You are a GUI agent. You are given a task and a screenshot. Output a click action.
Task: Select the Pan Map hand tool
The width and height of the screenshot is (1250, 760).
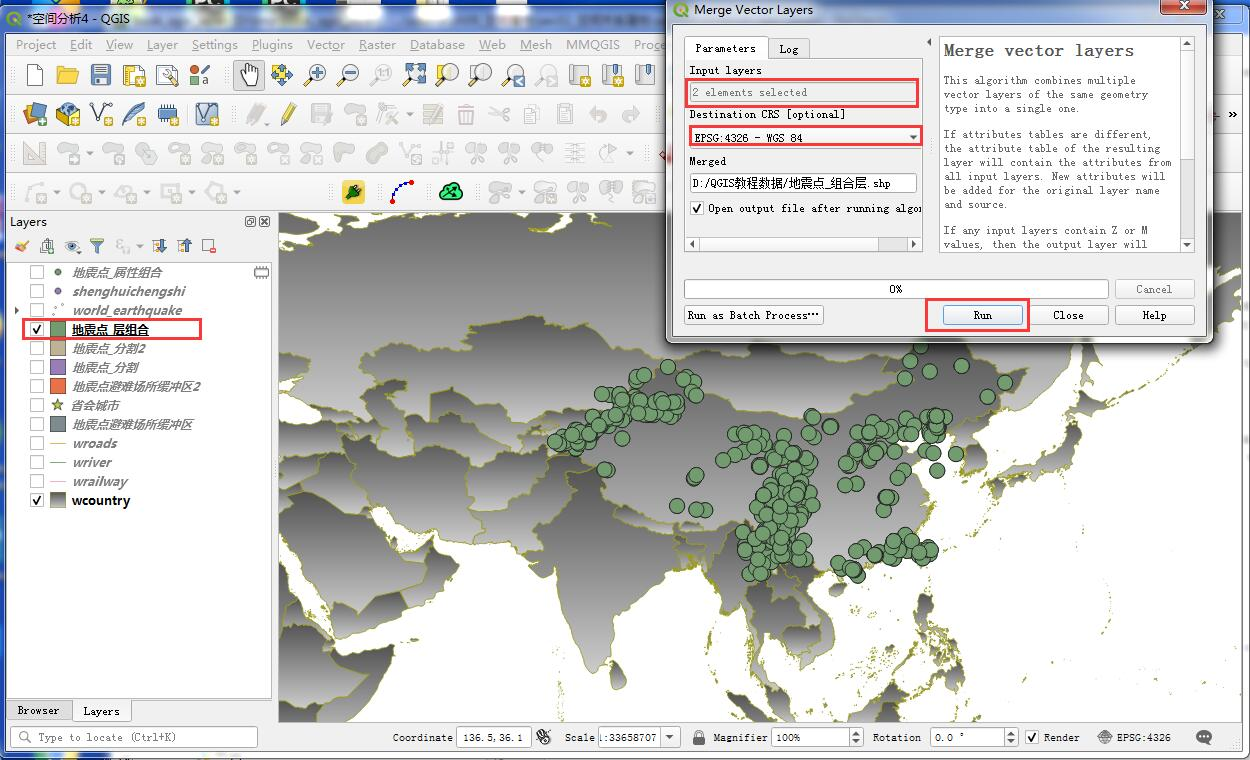click(249, 75)
